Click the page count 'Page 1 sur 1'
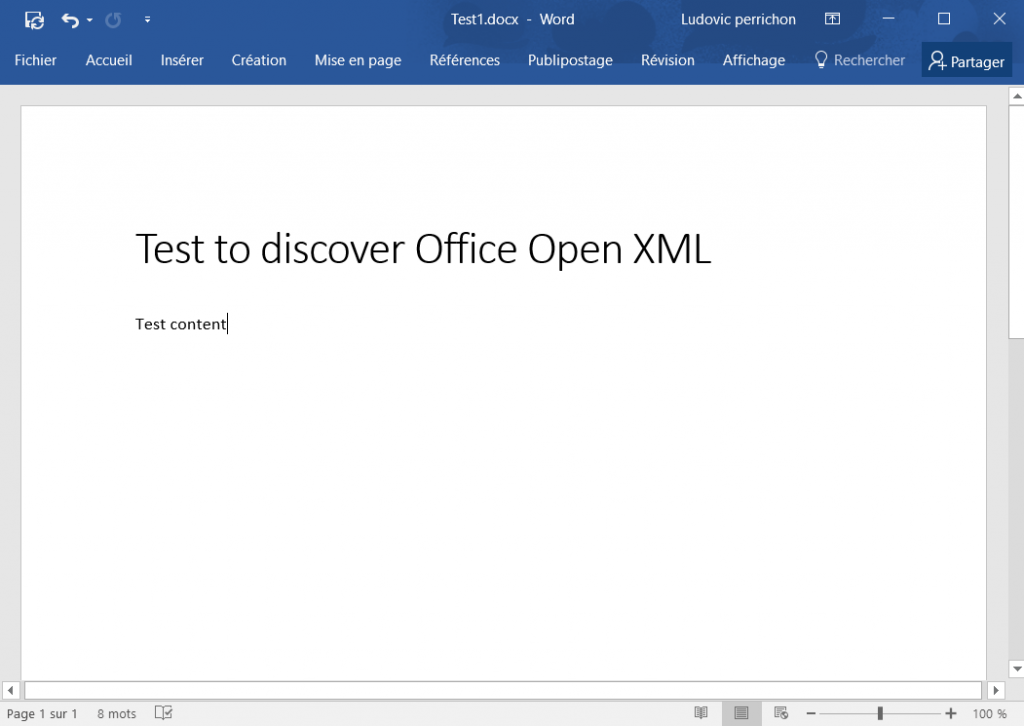 (x=42, y=714)
